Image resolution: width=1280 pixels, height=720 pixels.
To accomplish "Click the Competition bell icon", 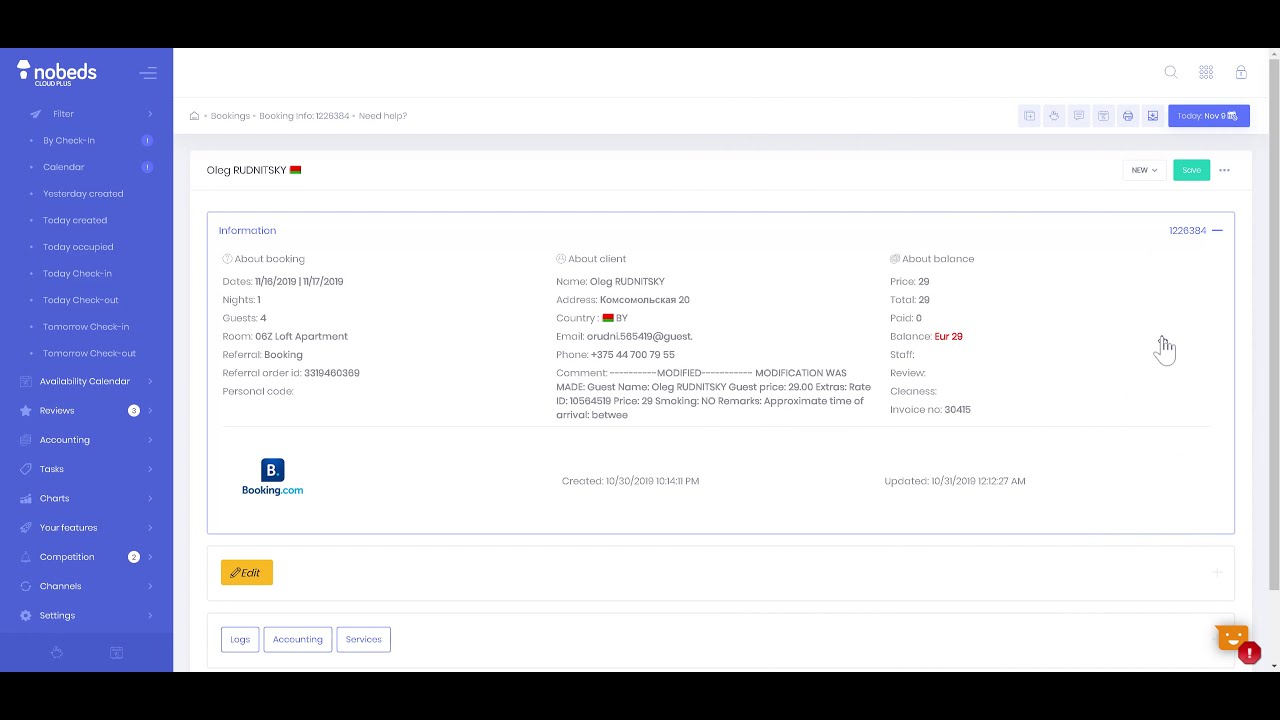I will pos(26,557).
